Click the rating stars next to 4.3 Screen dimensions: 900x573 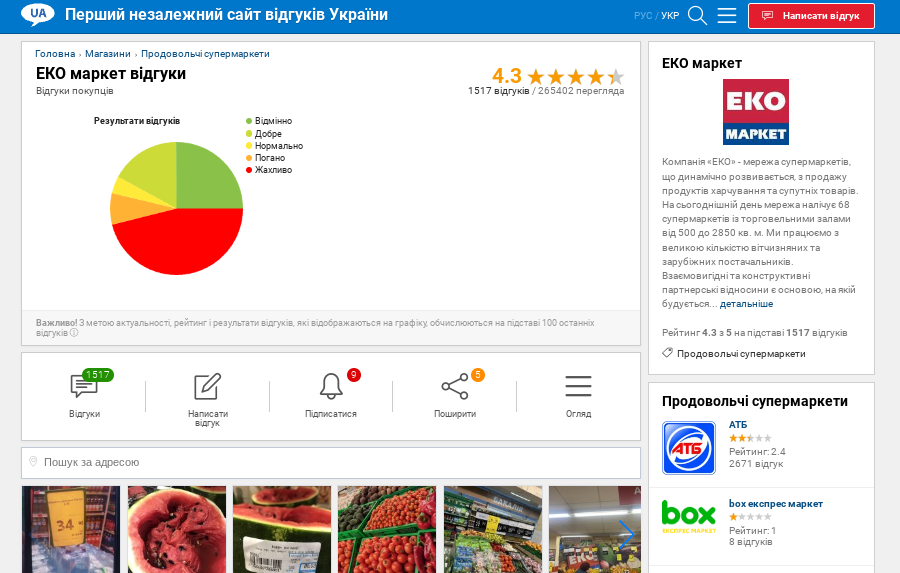tap(576, 76)
